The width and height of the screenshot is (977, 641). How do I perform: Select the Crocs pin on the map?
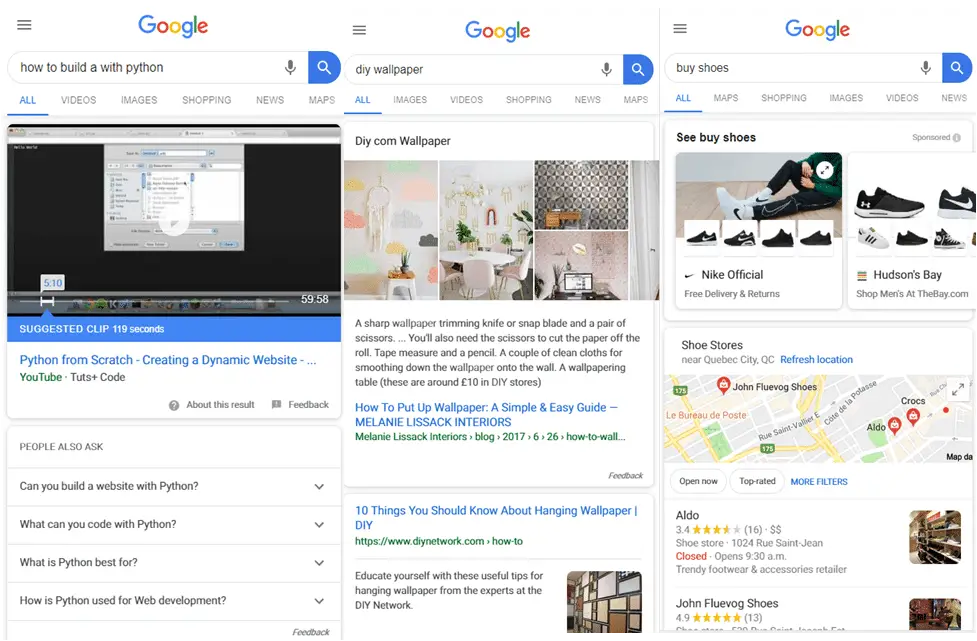pyautogui.click(x=913, y=417)
